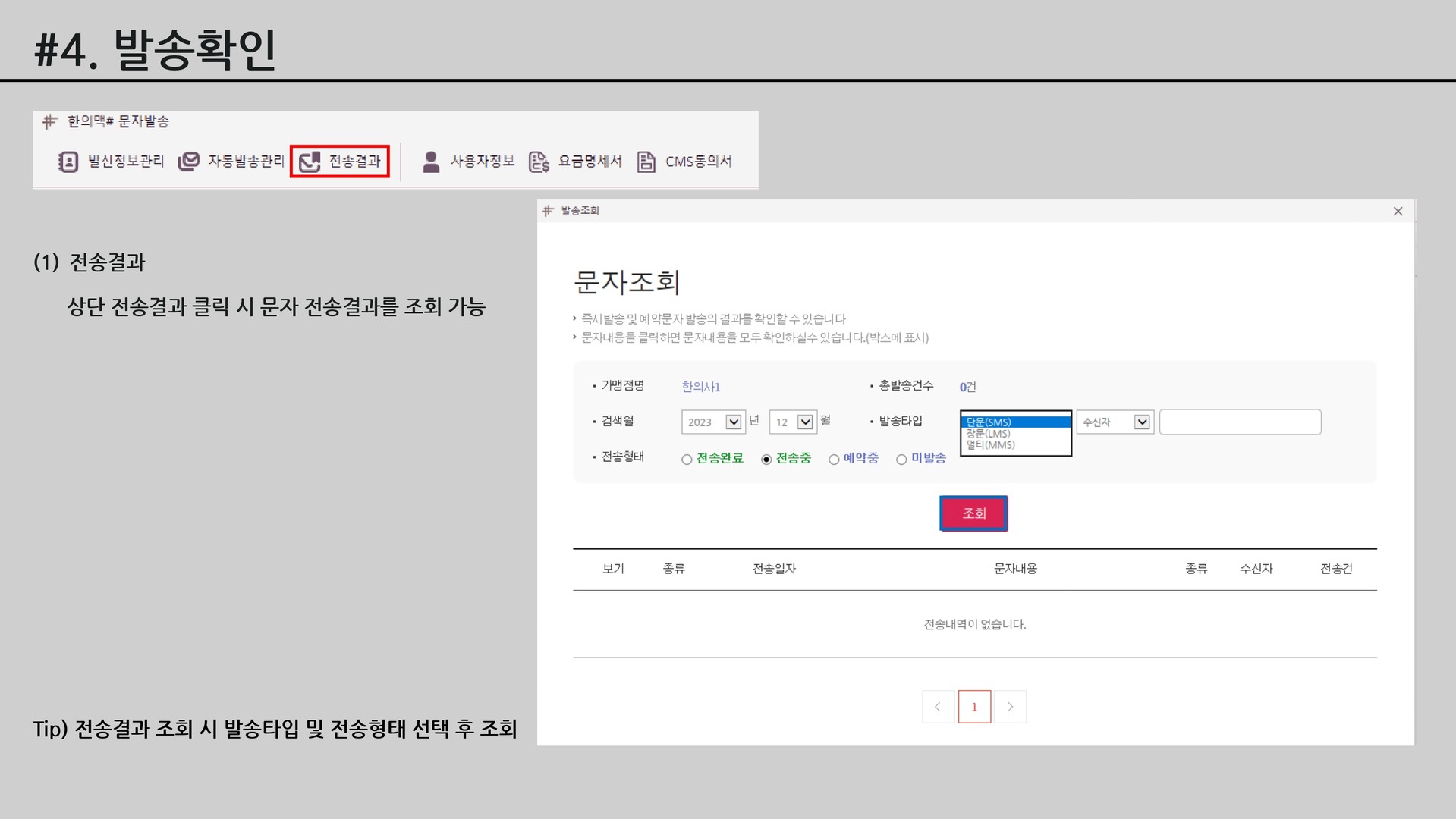Screen dimensions: 1456x819
Task: Click the 보기 column header
Action: pos(613,569)
